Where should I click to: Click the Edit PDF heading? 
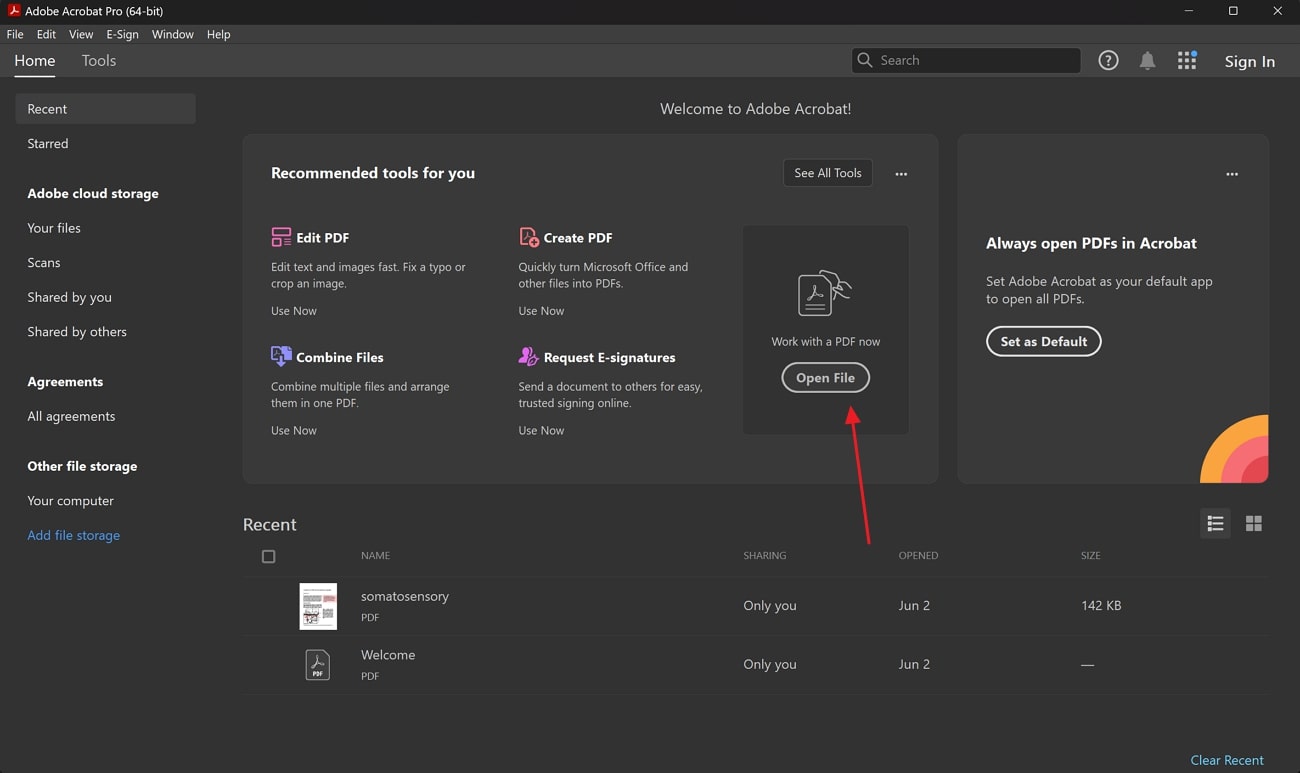(323, 238)
